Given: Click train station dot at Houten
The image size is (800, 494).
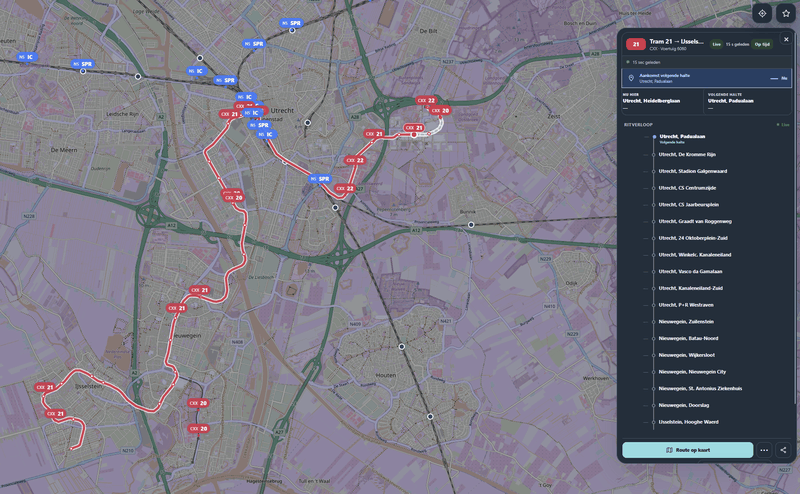Looking at the screenshot, I should [402, 347].
